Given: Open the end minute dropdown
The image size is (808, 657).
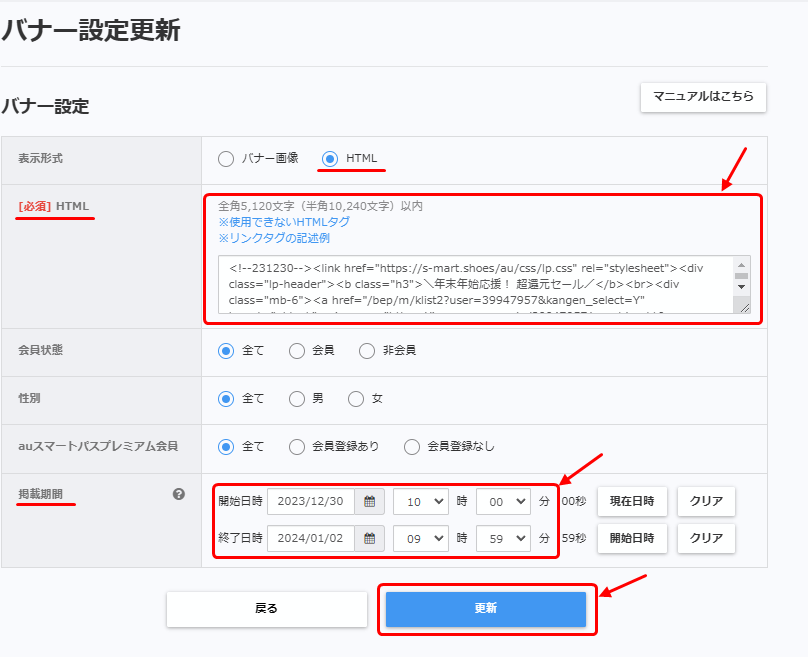Looking at the screenshot, I should coord(502,538).
